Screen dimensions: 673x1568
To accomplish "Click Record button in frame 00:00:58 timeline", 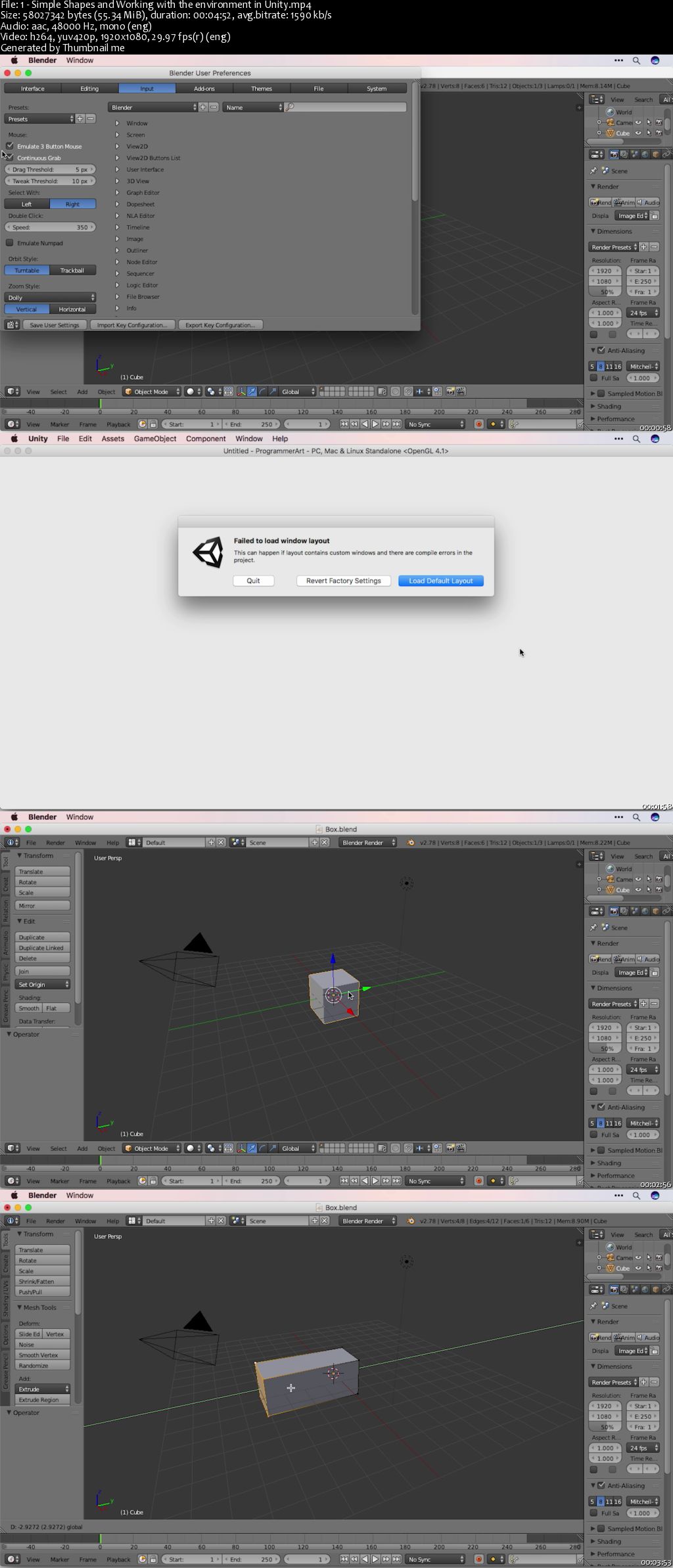I will [478, 424].
